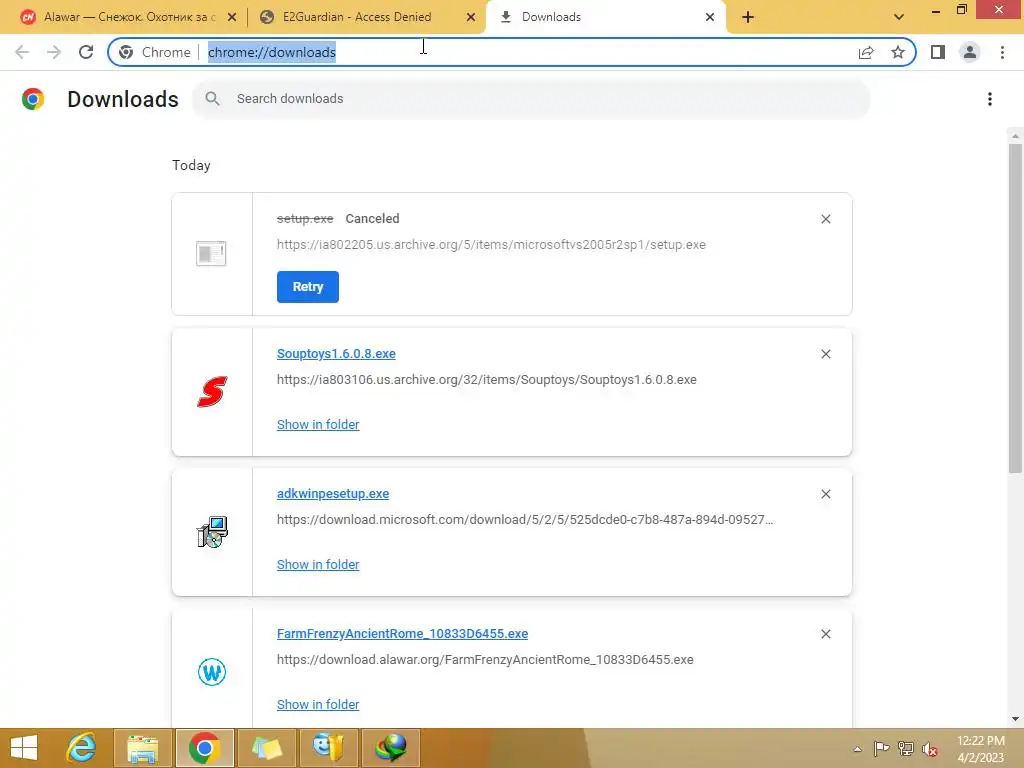Show Souptoys1.6.0.8.exe in folder
Viewport: 1024px width, 768px height.
click(x=318, y=424)
